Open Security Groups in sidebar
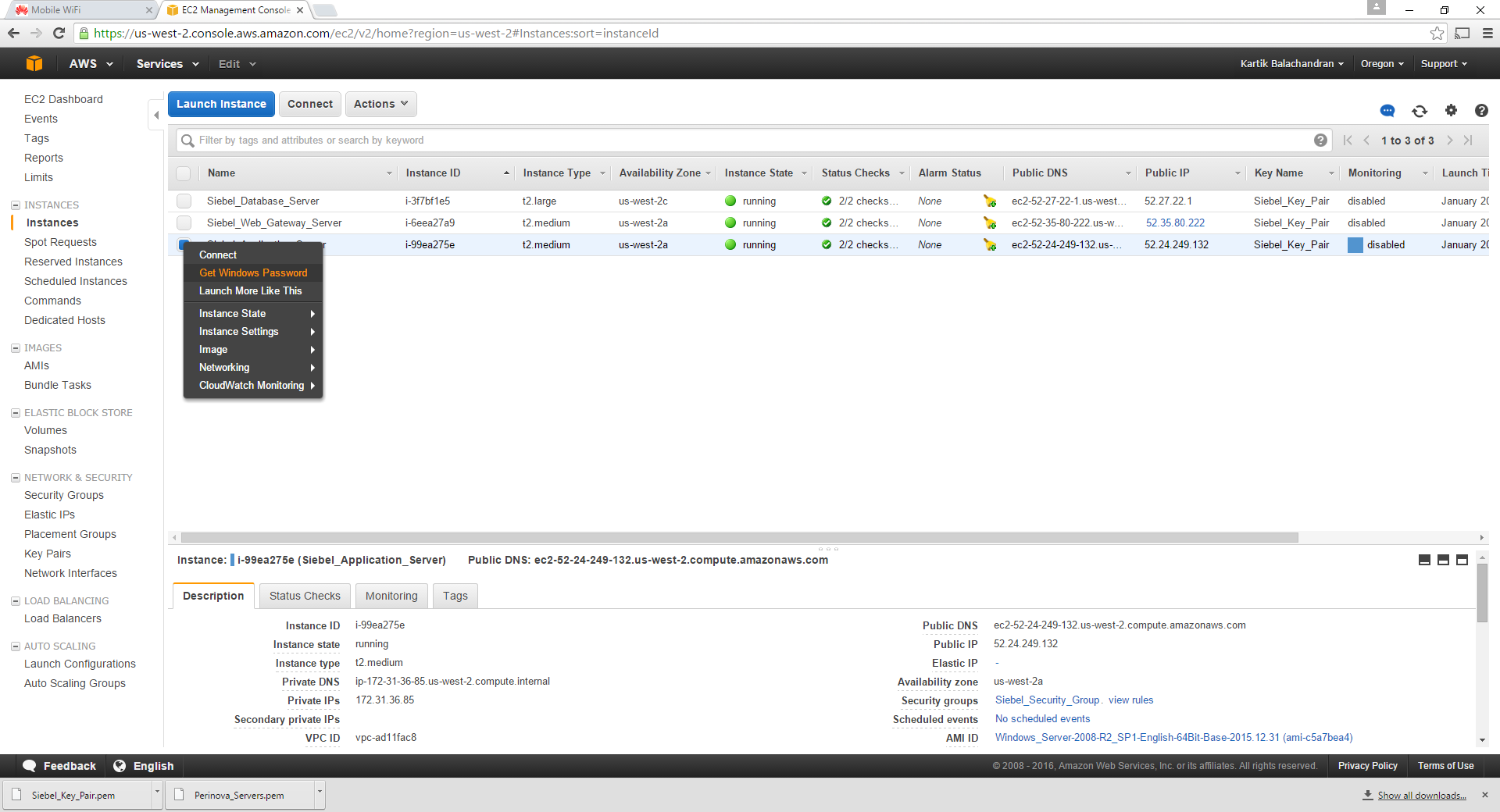Image resolution: width=1500 pixels, height=812 pixels. coord(63,495)
